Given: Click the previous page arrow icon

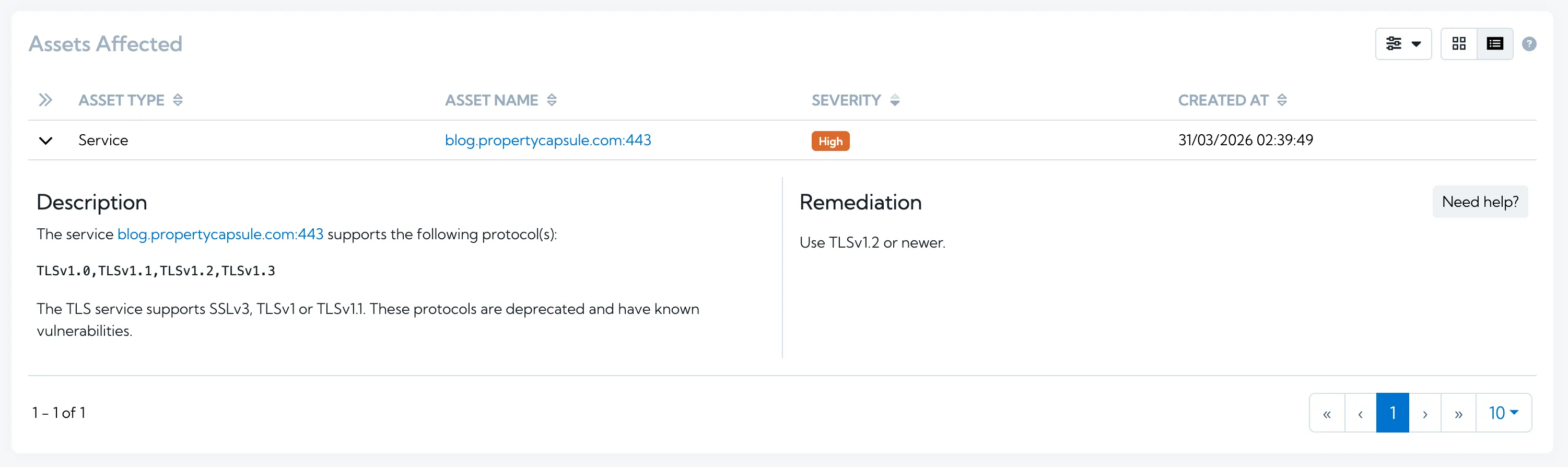Looking at the screenshot, I should point(1361,412).
